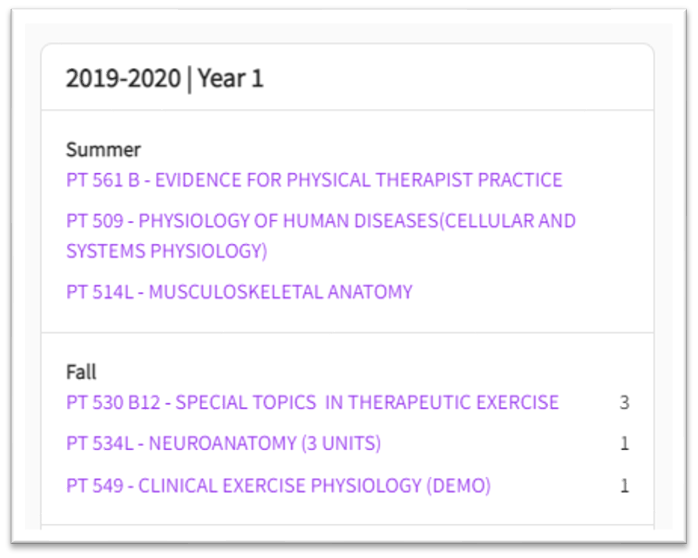Click "(CELLULAR AND" text in PT 509 link
This screenshot has height=558, width=698.
[509, 220]
